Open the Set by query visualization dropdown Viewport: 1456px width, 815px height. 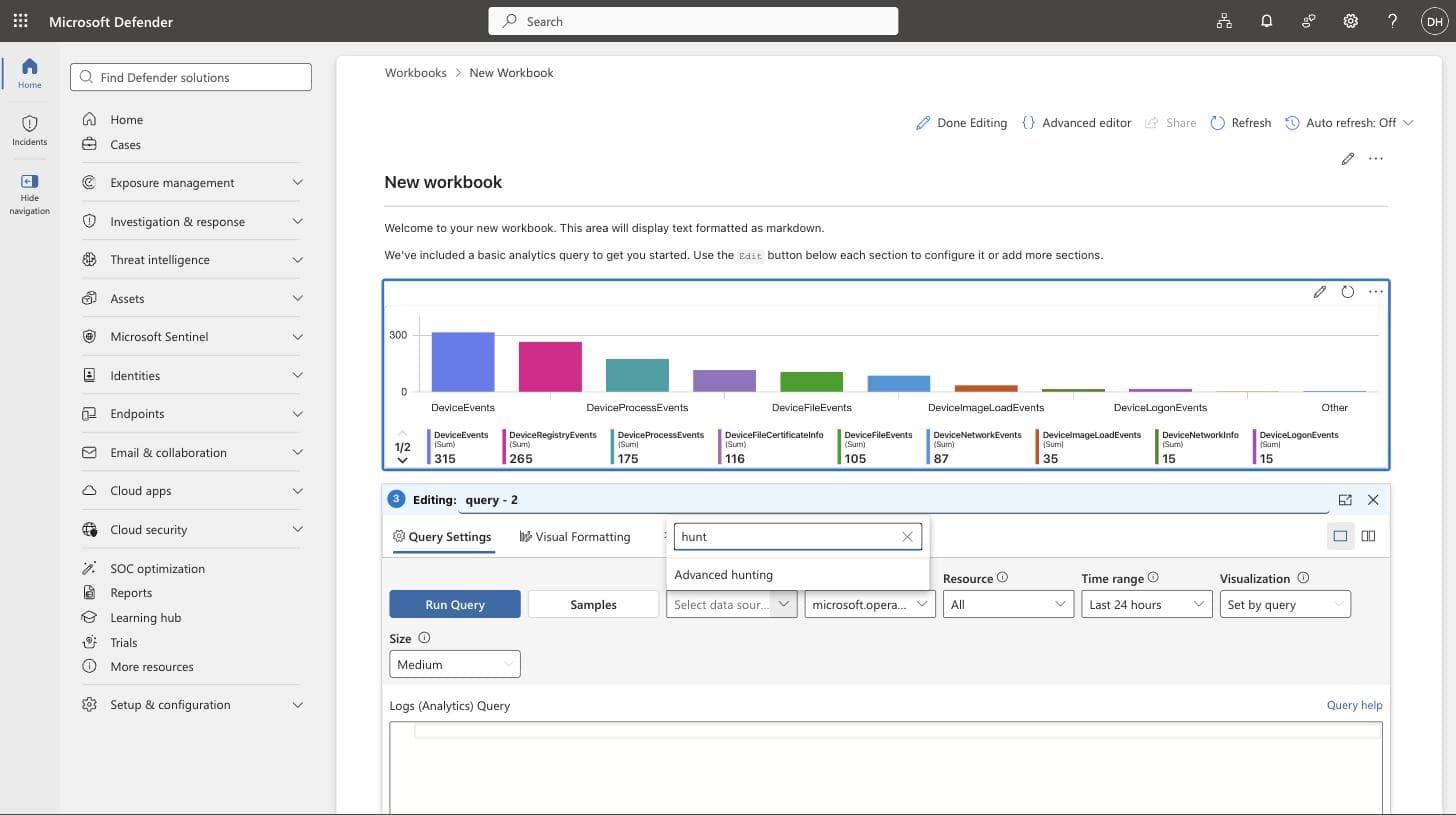[x=1285, y=604]
